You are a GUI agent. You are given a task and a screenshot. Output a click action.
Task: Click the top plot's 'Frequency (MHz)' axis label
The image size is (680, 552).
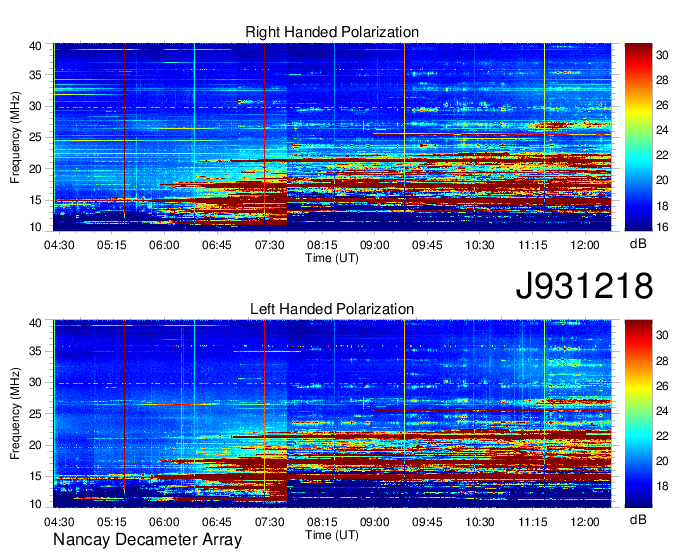click(x=15, y=137)
